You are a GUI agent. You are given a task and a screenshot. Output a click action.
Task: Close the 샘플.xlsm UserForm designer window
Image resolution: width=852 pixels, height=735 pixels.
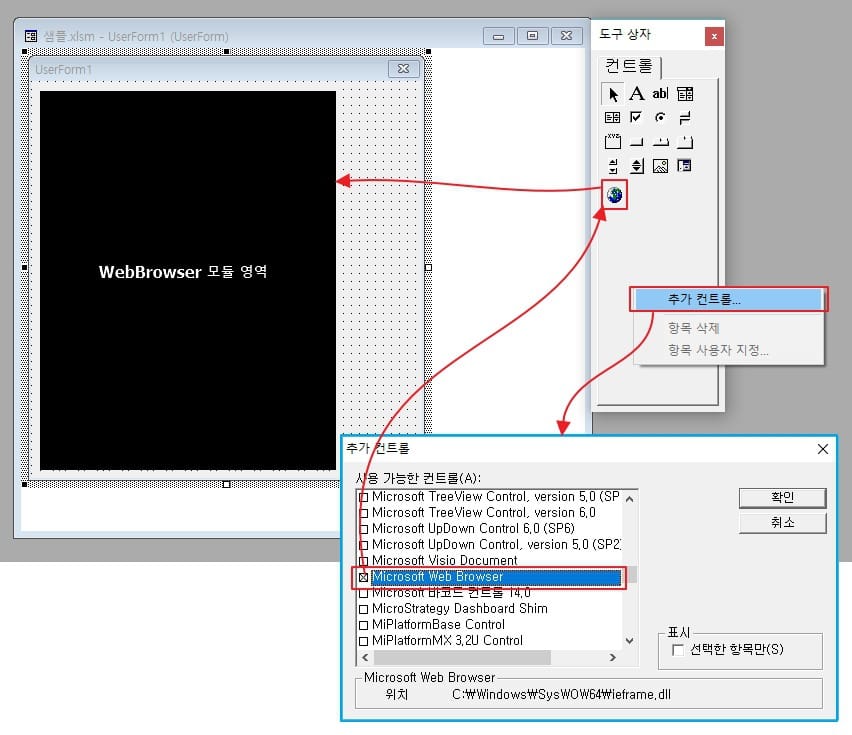click(x=566, y=36)
